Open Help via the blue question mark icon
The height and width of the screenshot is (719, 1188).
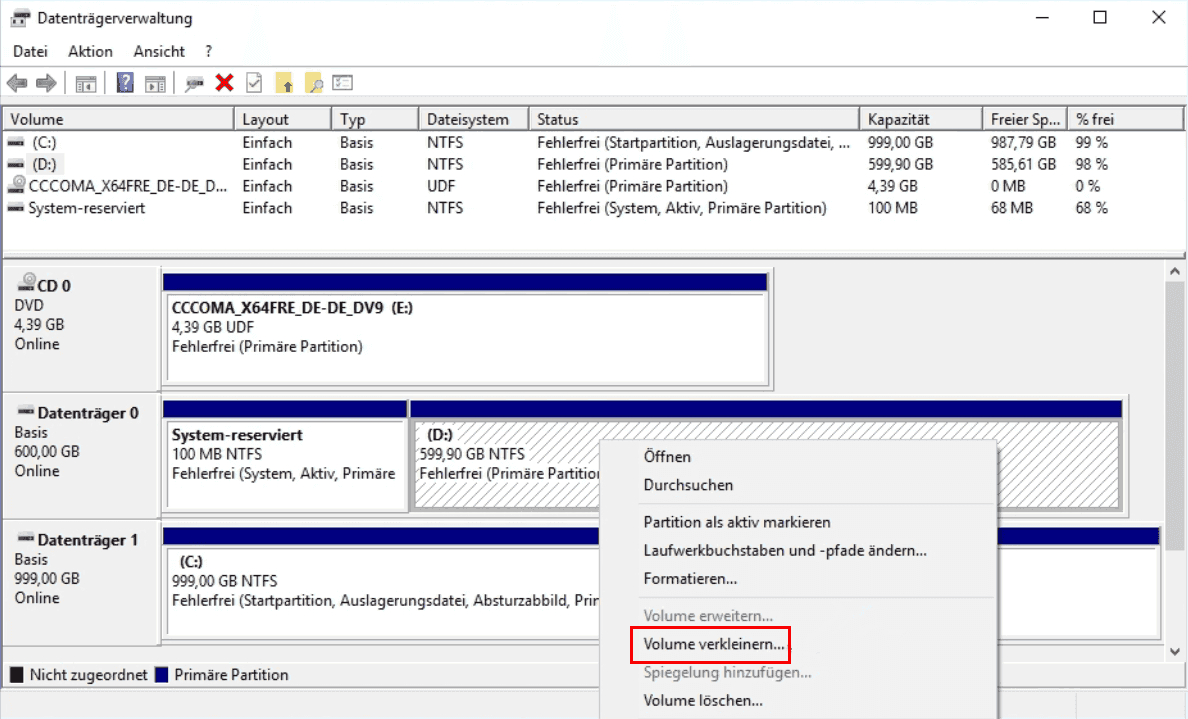[125, 83]
